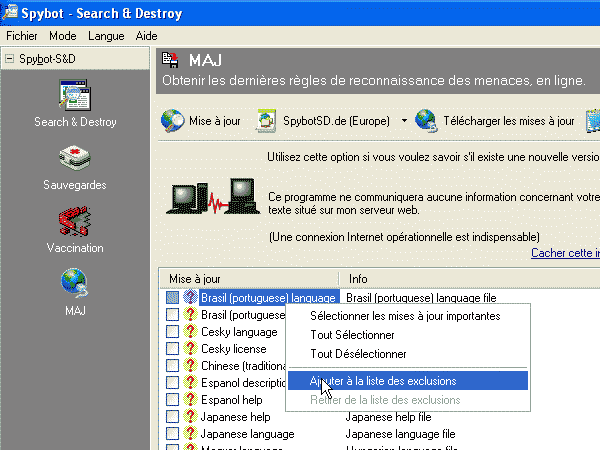The image size is (600, 450).
Task: Collapse the Spybot-S&D tree section
Action: pos(9,59)
